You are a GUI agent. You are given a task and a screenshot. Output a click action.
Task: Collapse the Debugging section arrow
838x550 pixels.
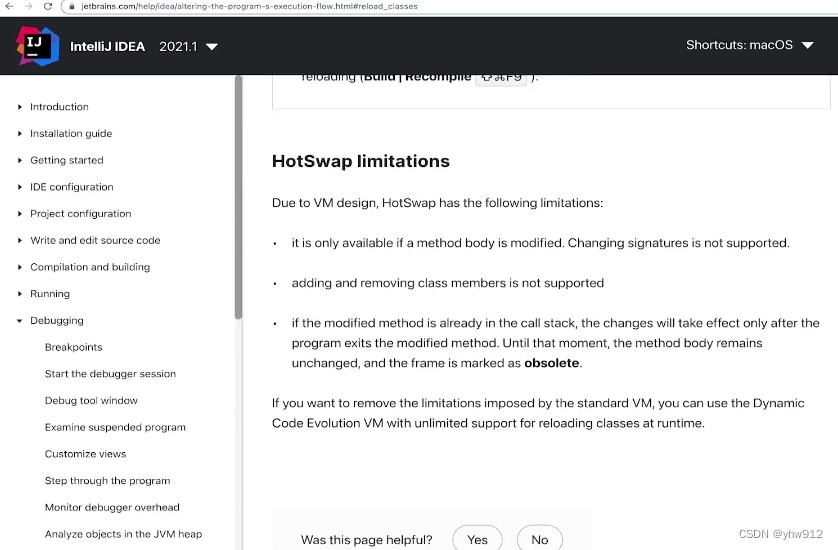click(x=20, y=321)
